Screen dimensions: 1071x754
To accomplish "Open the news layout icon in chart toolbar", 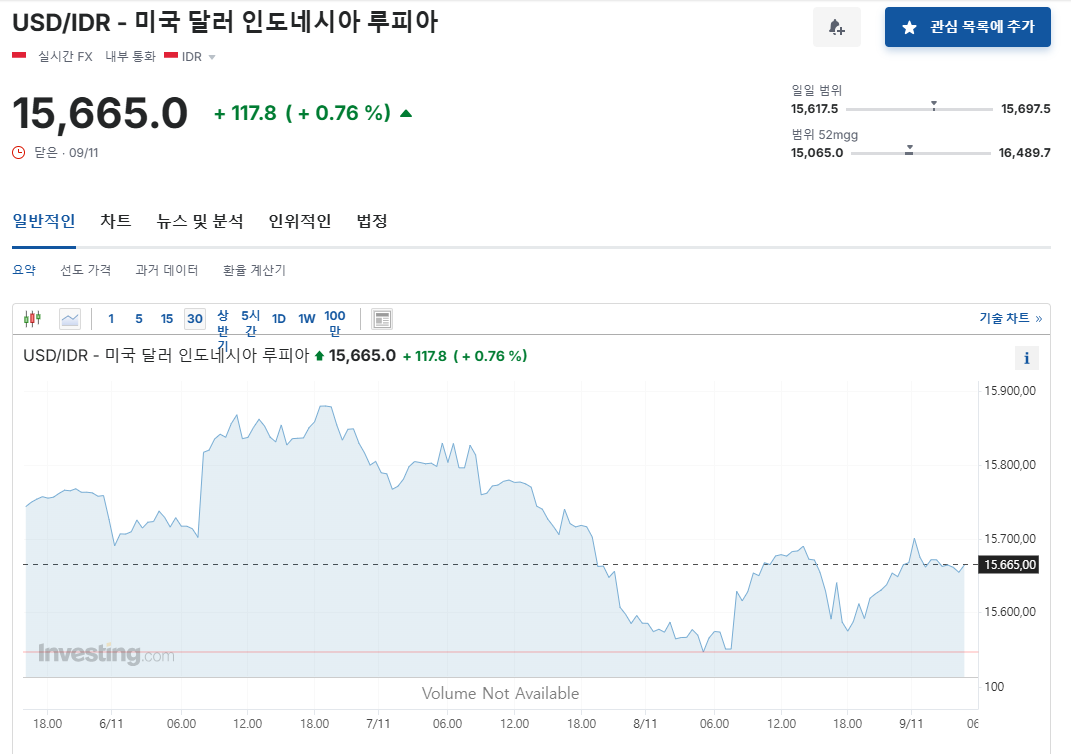I will [382, 319].
